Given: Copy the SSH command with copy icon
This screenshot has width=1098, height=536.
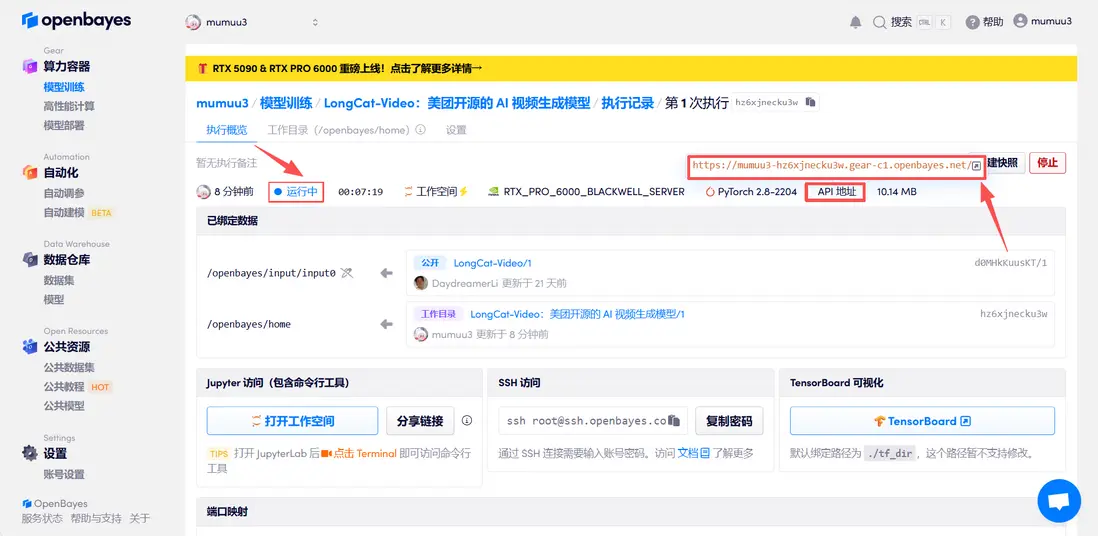Looking at the screenshot, I should [x=674, y=421].
